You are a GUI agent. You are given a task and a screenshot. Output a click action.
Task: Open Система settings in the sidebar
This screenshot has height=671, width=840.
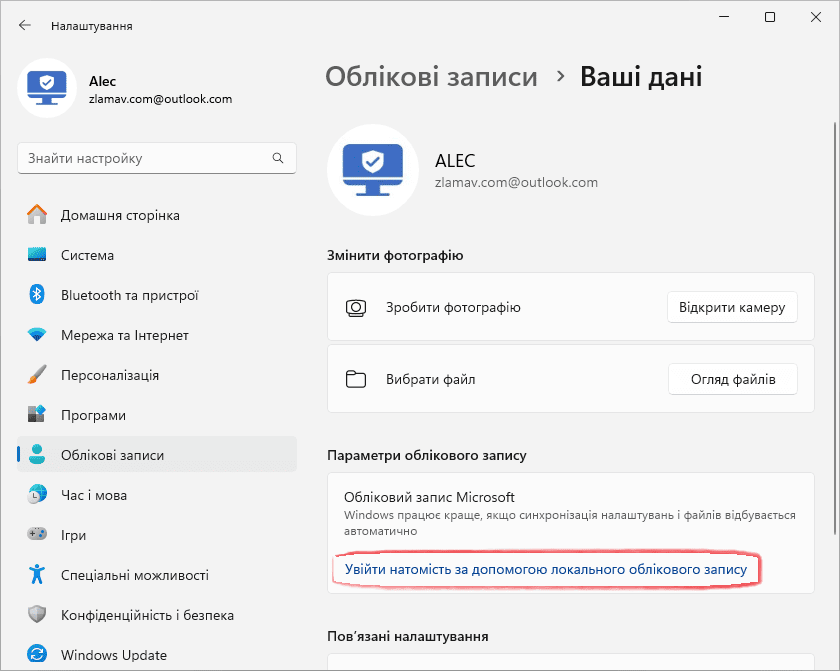pyautogui.click(x=88, y=255)
